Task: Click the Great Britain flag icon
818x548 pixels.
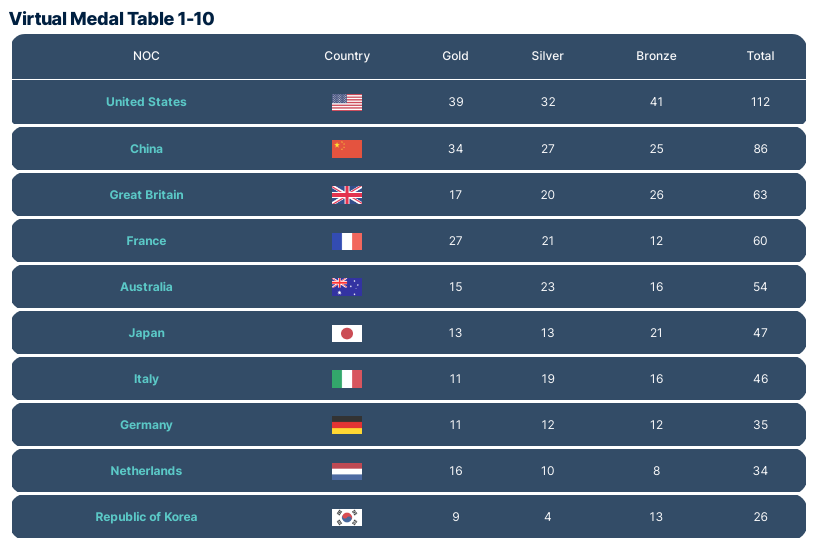Action: coord(347,195)
